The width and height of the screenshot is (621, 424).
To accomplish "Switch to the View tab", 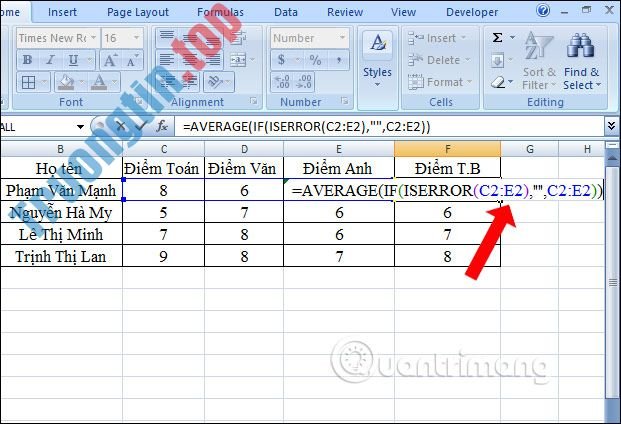I will pos(403,12).
